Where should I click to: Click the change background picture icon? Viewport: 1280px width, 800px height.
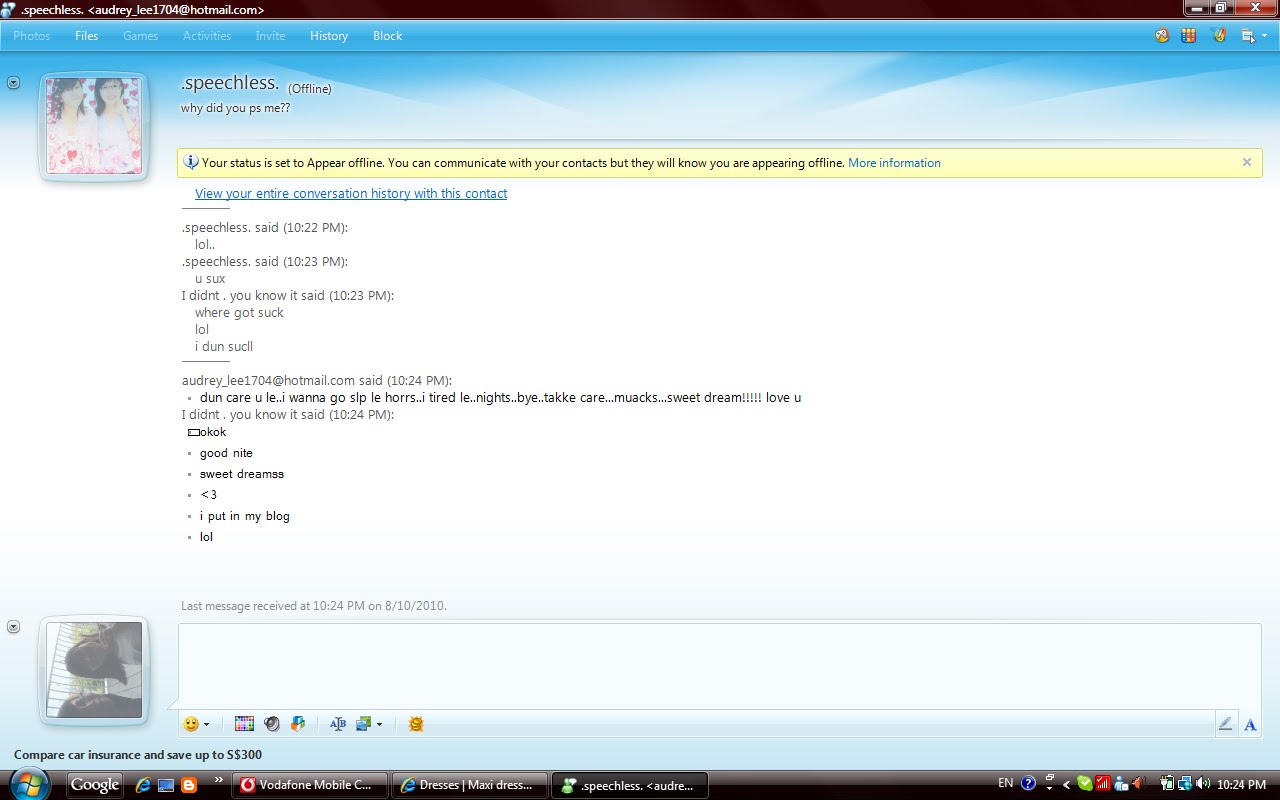pyautogui.click(x=363, y=724)
